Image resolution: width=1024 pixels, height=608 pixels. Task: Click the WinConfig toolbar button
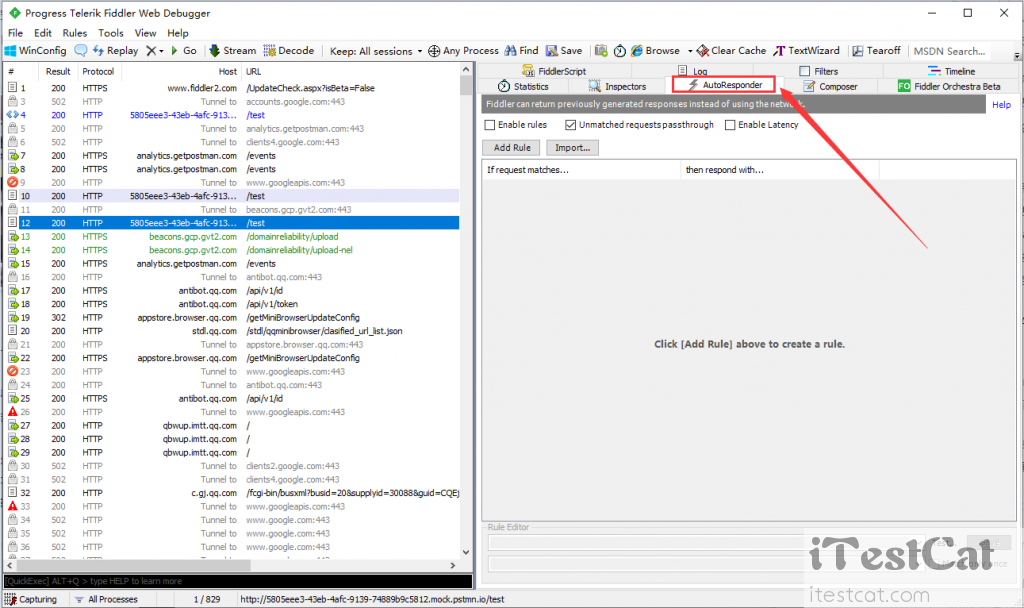click(x=36, y=51)
